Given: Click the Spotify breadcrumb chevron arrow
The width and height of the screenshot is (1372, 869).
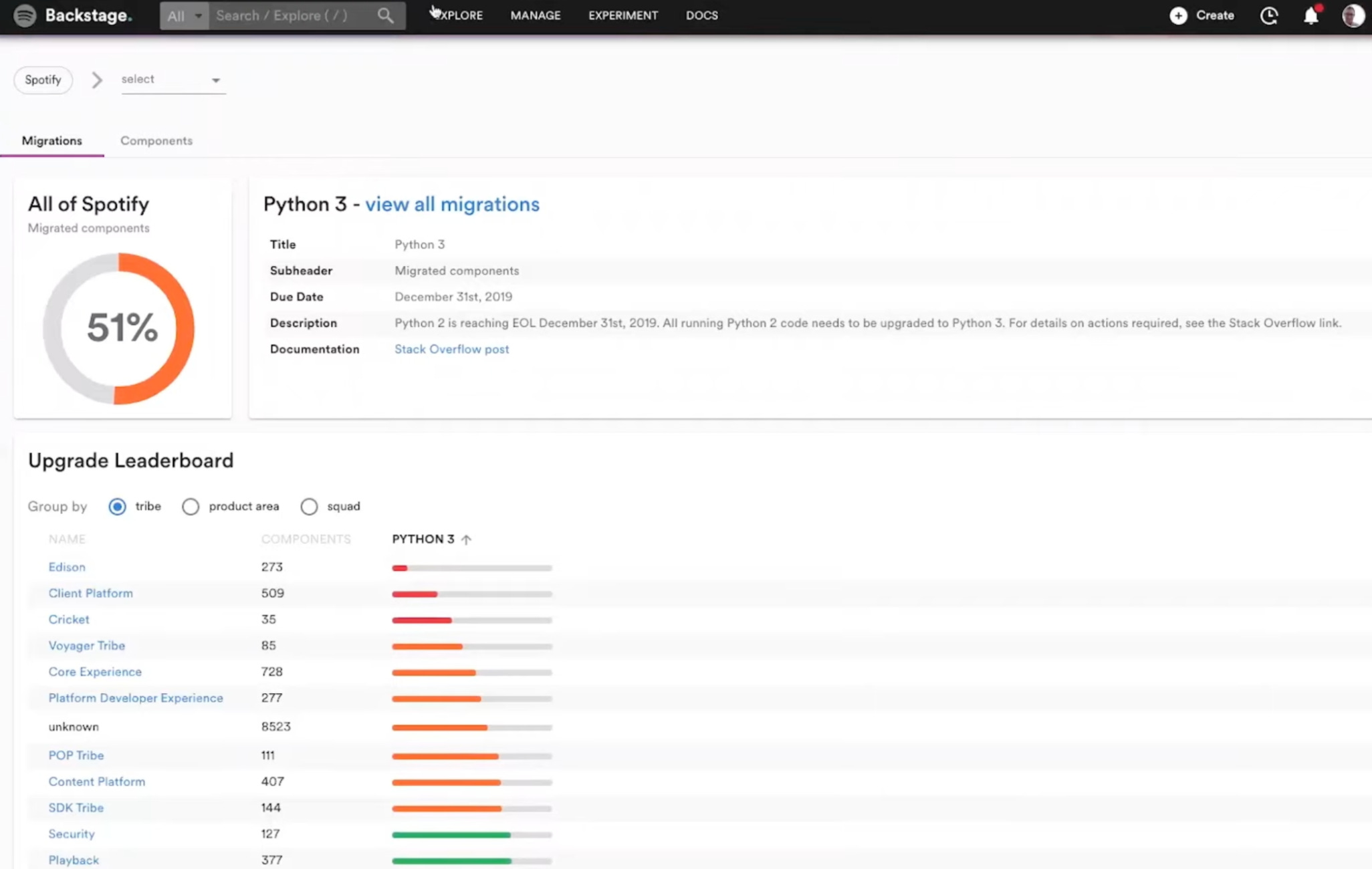Looking at the screenshot, I should [x=97, y=80].
